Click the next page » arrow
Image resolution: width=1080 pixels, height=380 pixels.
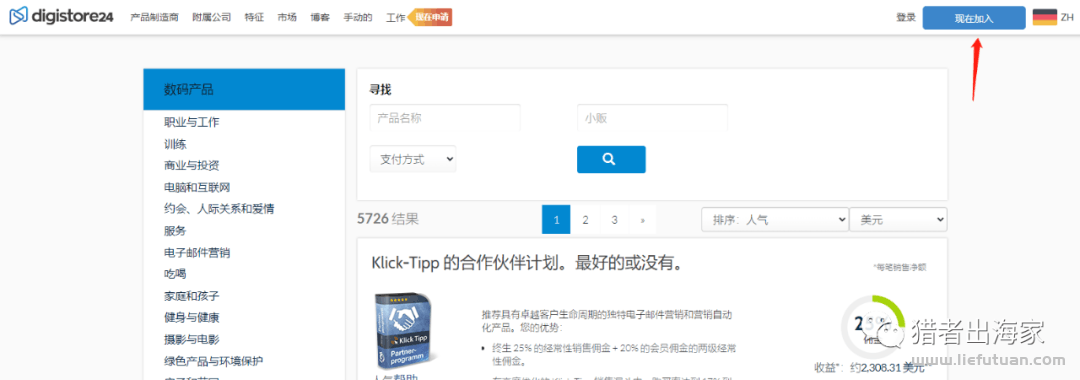pos(642,220)
